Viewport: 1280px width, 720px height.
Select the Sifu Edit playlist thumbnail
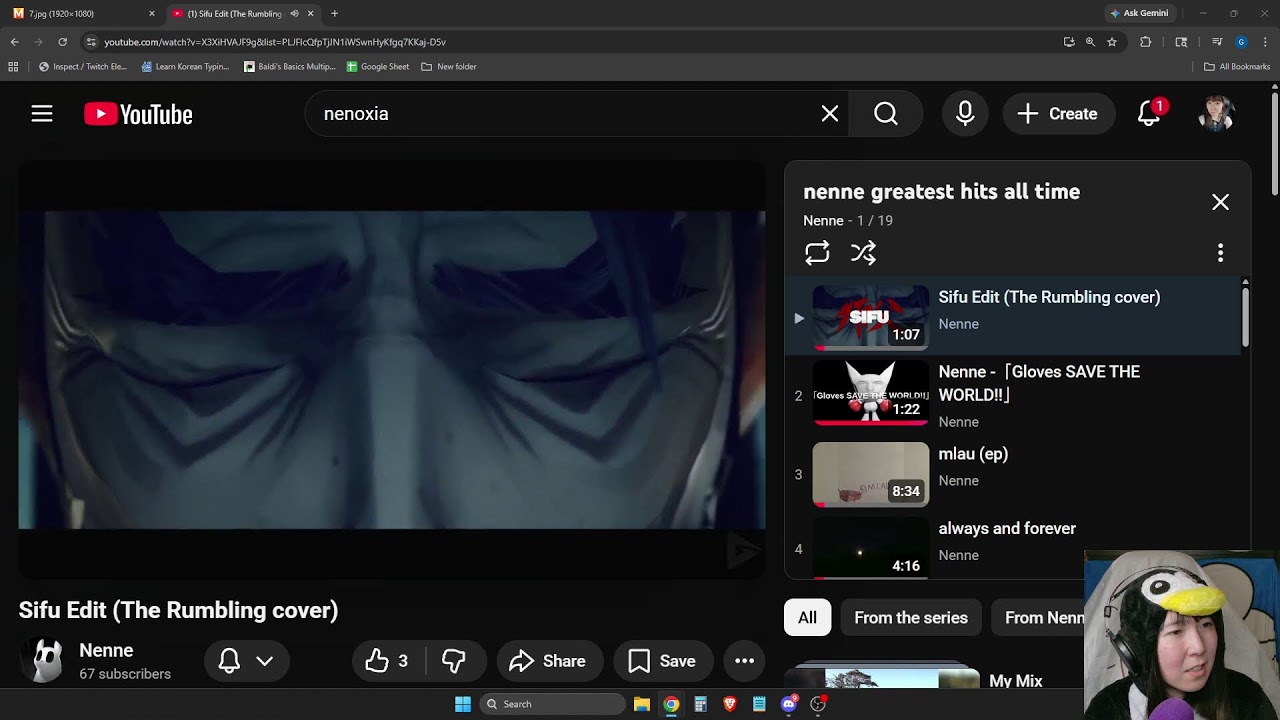click(870, 318)
